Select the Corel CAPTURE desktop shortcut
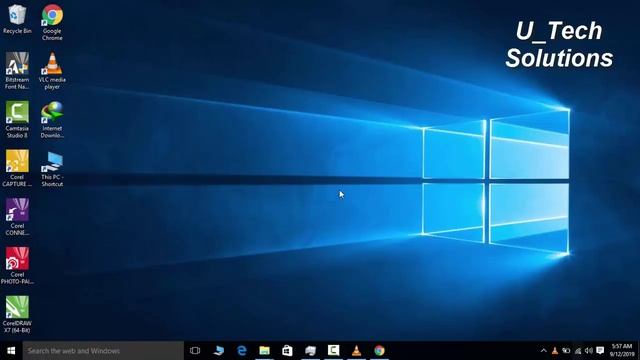 [x=17, y=168]
